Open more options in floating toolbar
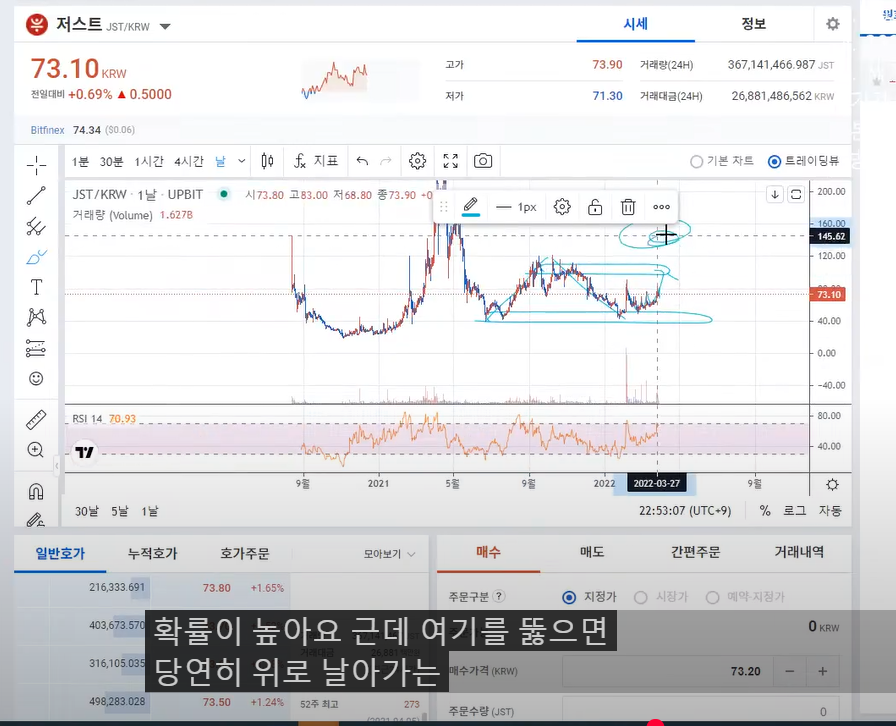The image size is (896, 726). click(x=661, y=207)
